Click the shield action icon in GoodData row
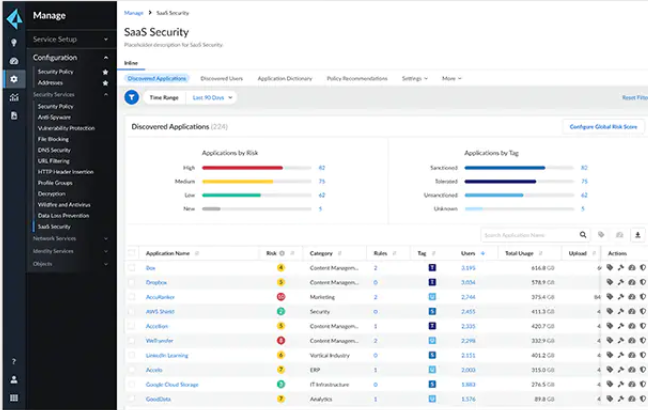 coord(643,399)
